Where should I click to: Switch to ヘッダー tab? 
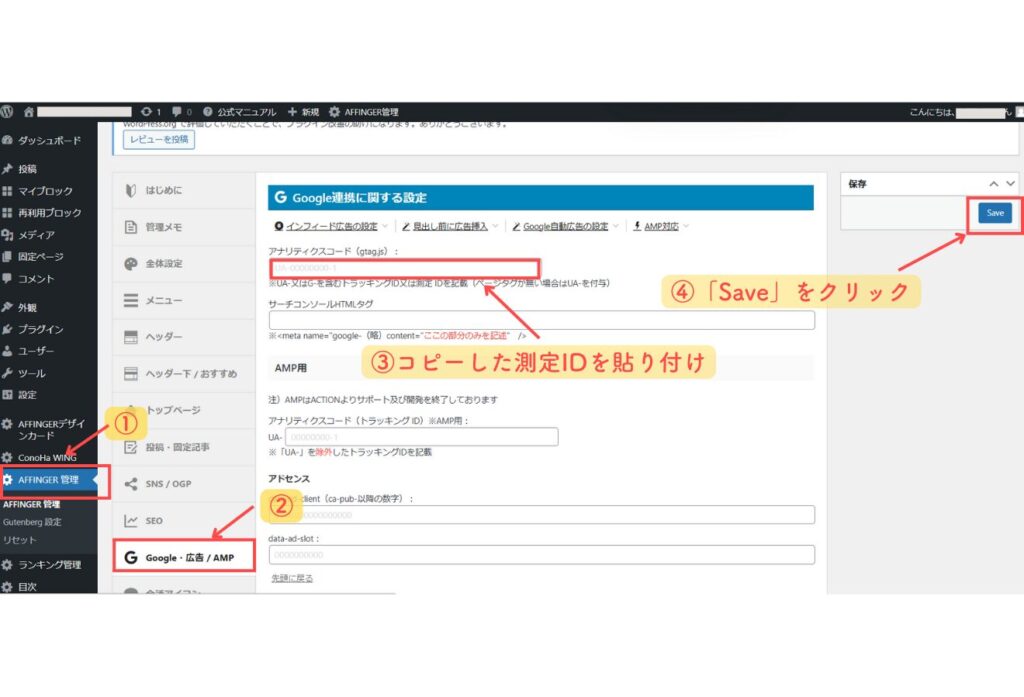click(x=184, y=336)
